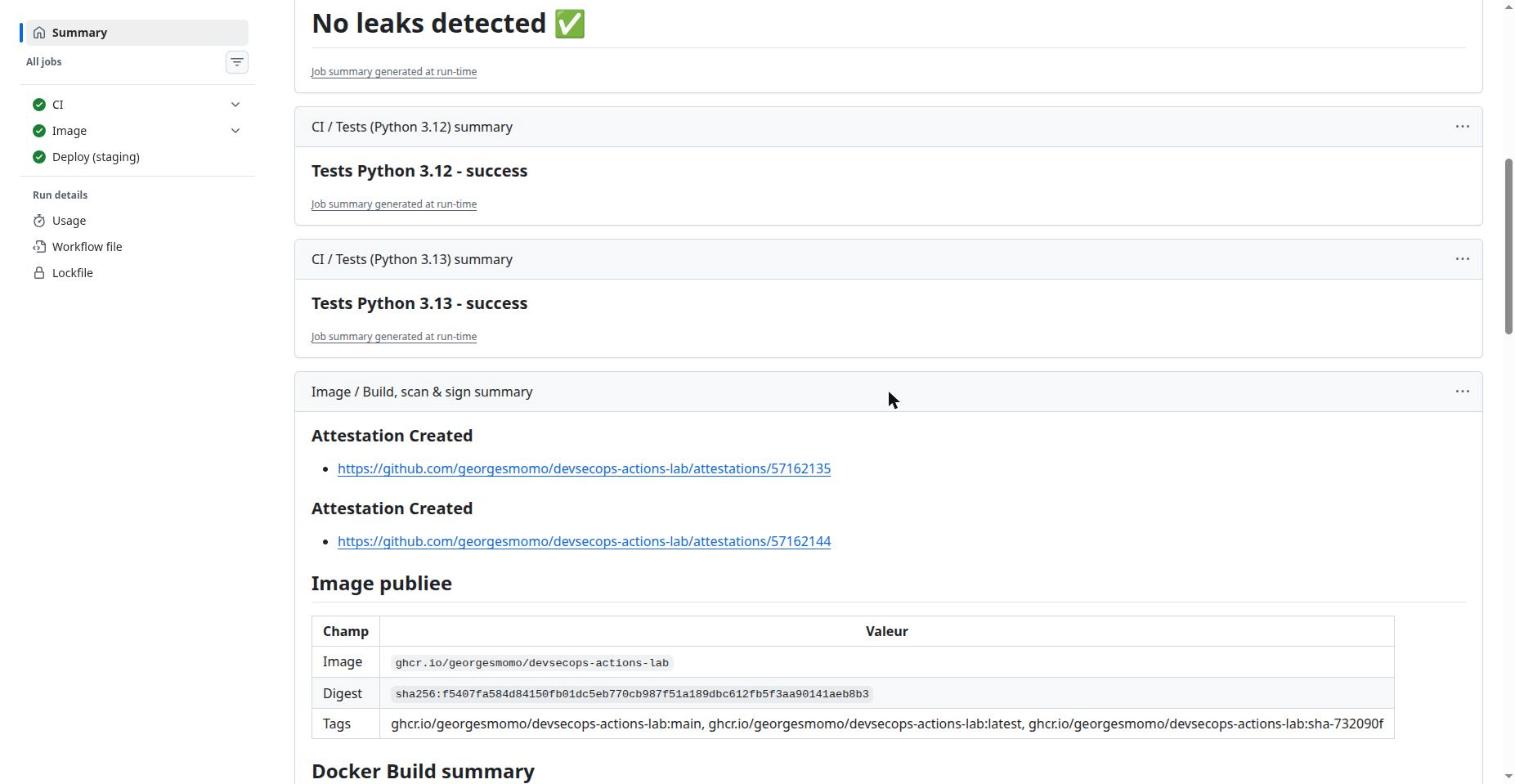Open attestation link ending 57162144
Viewport: 1515px width, 784px height.
584,542
